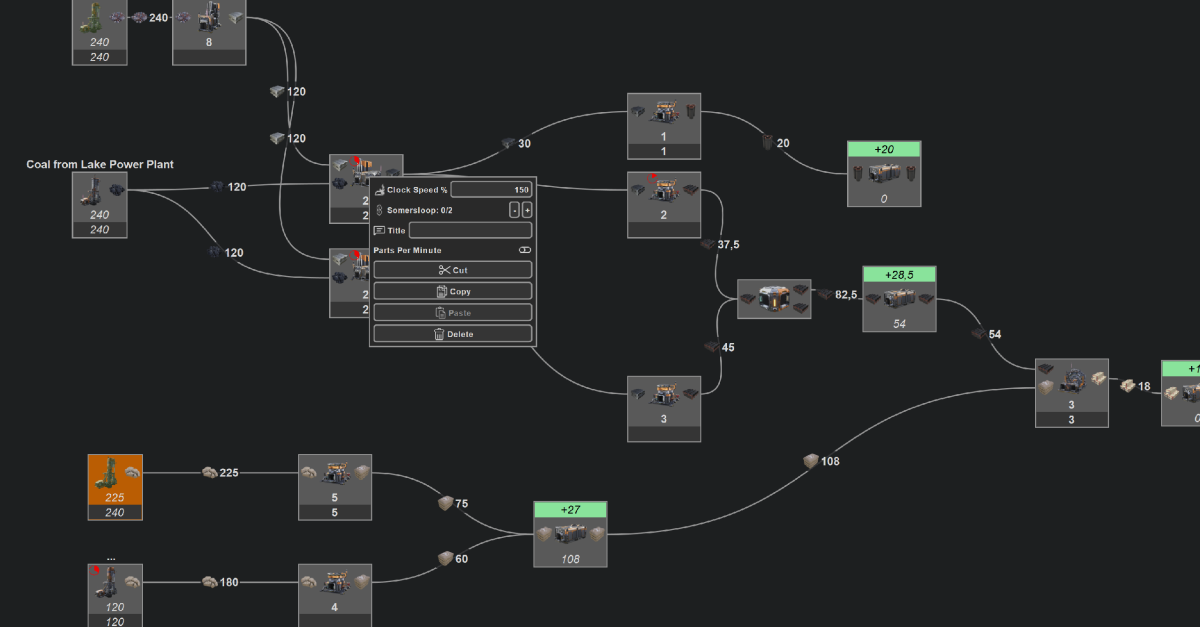Click the green +28.5 output node
1200x627 pixels.
click(x=899, y=299)
